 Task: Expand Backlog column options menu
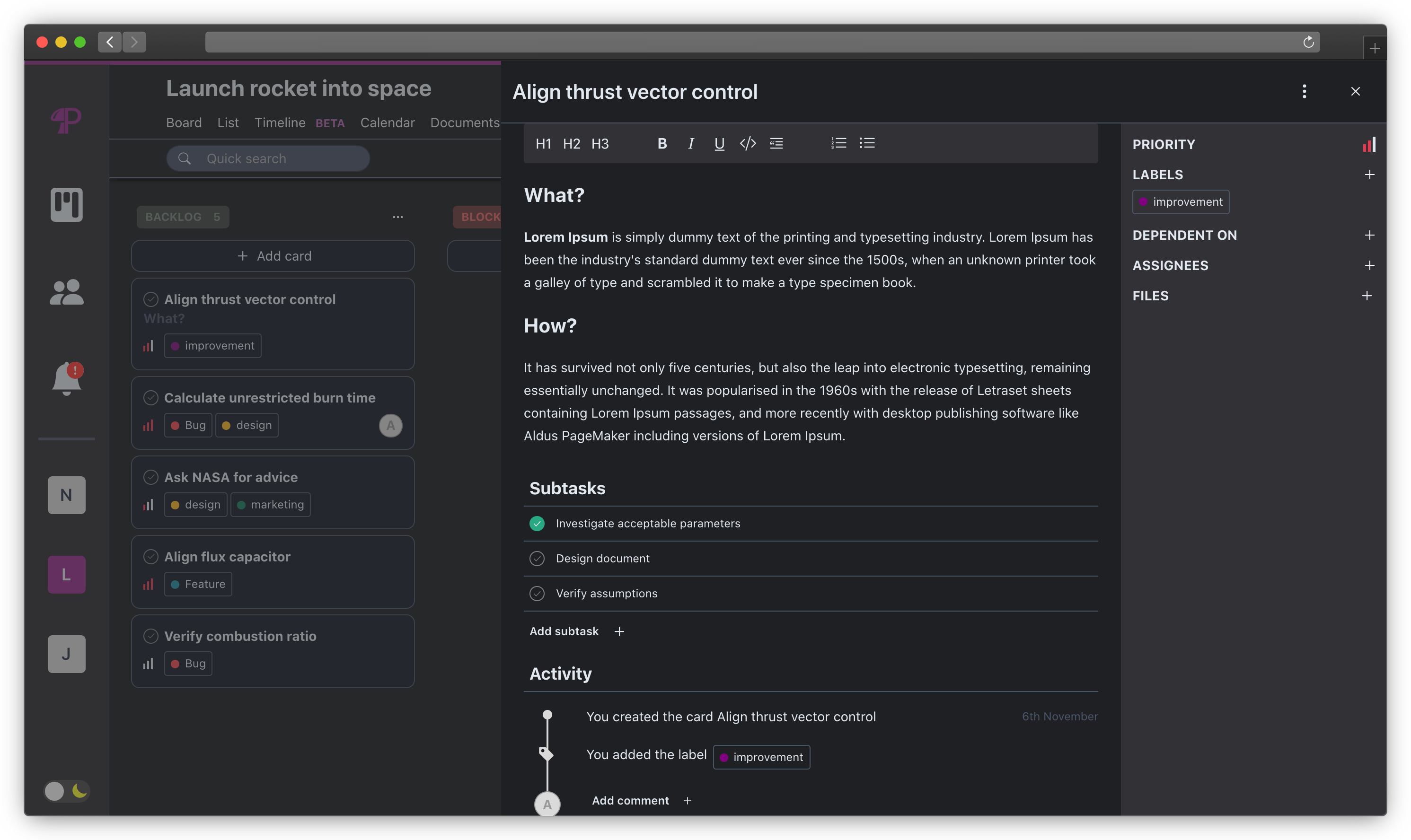click(398, 218)
